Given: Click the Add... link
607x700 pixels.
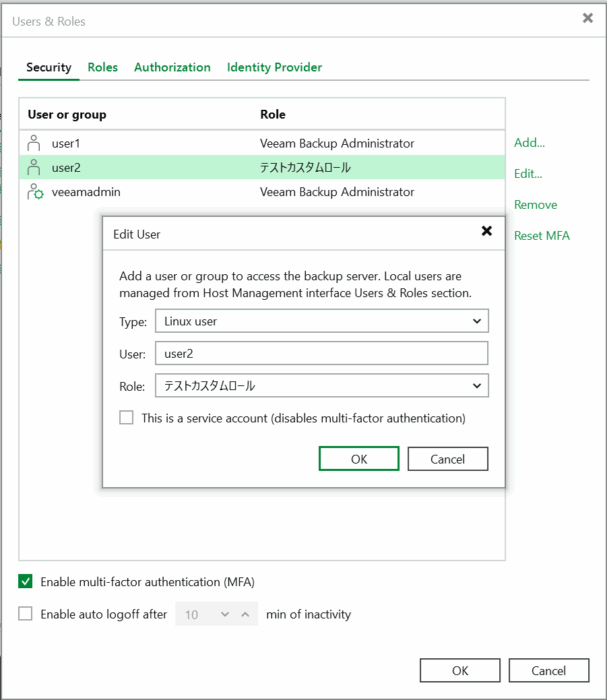Looking at the screenshot, I should click(529, 143).
